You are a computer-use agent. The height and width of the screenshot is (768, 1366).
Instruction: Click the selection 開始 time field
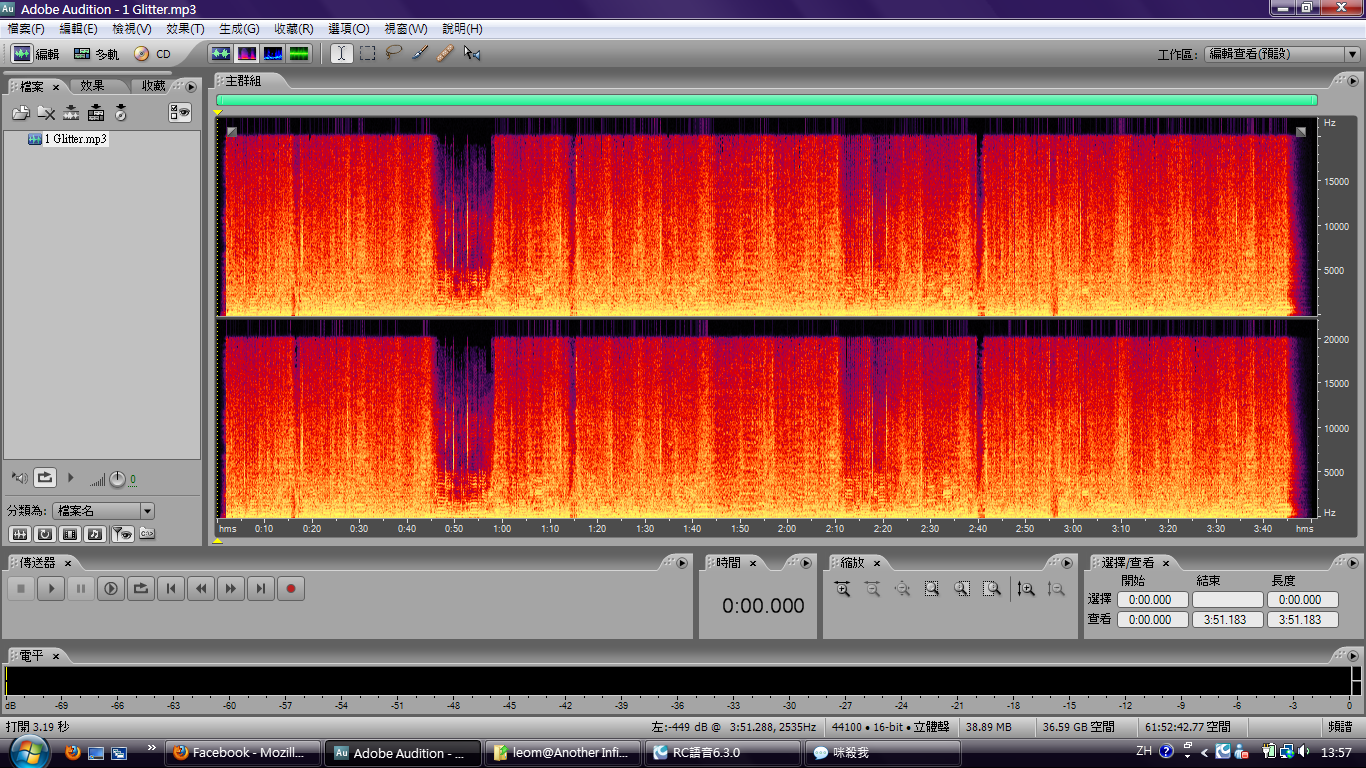coord(1152,600)
